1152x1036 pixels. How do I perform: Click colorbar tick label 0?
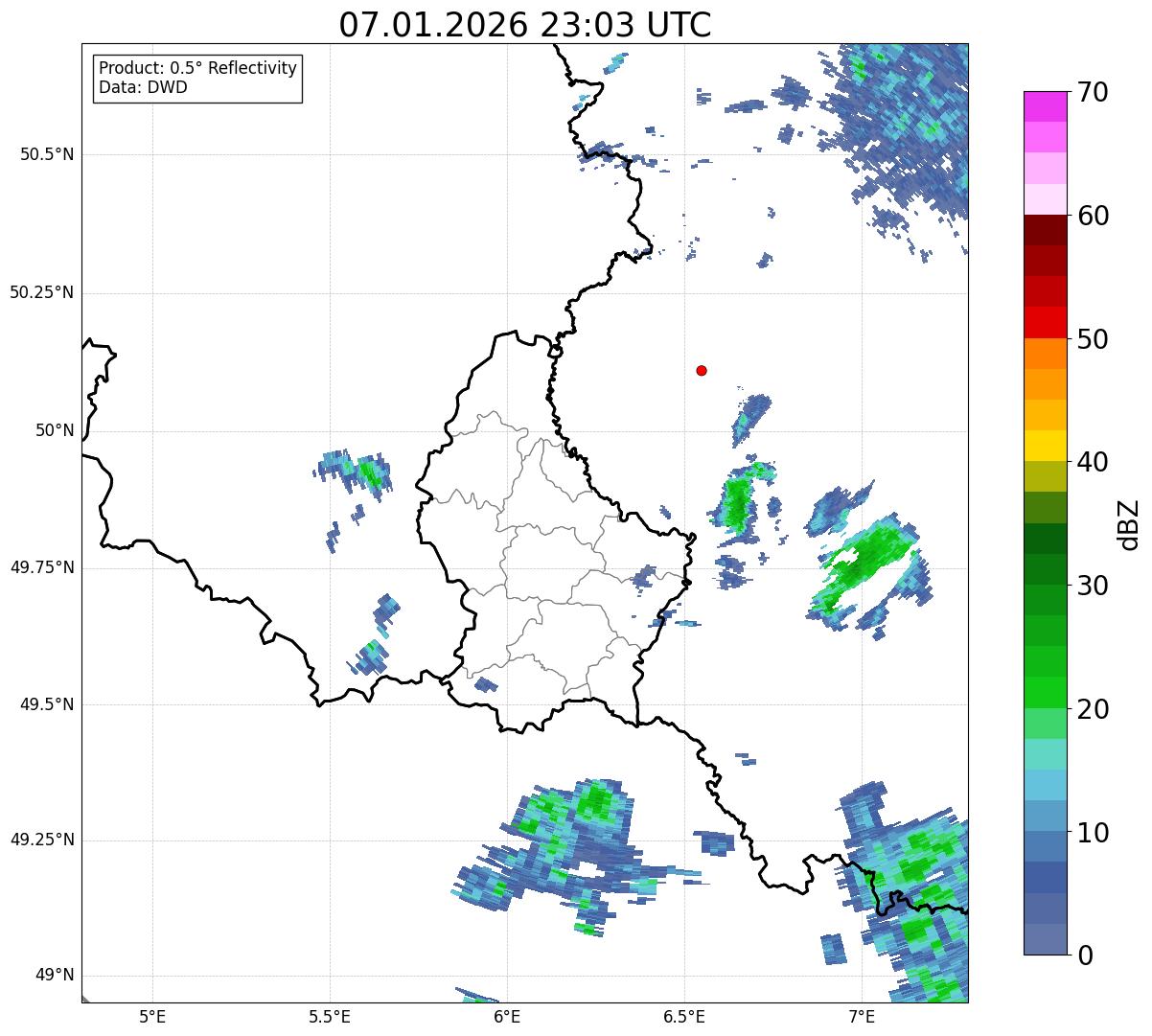(x=1084, y=955)
